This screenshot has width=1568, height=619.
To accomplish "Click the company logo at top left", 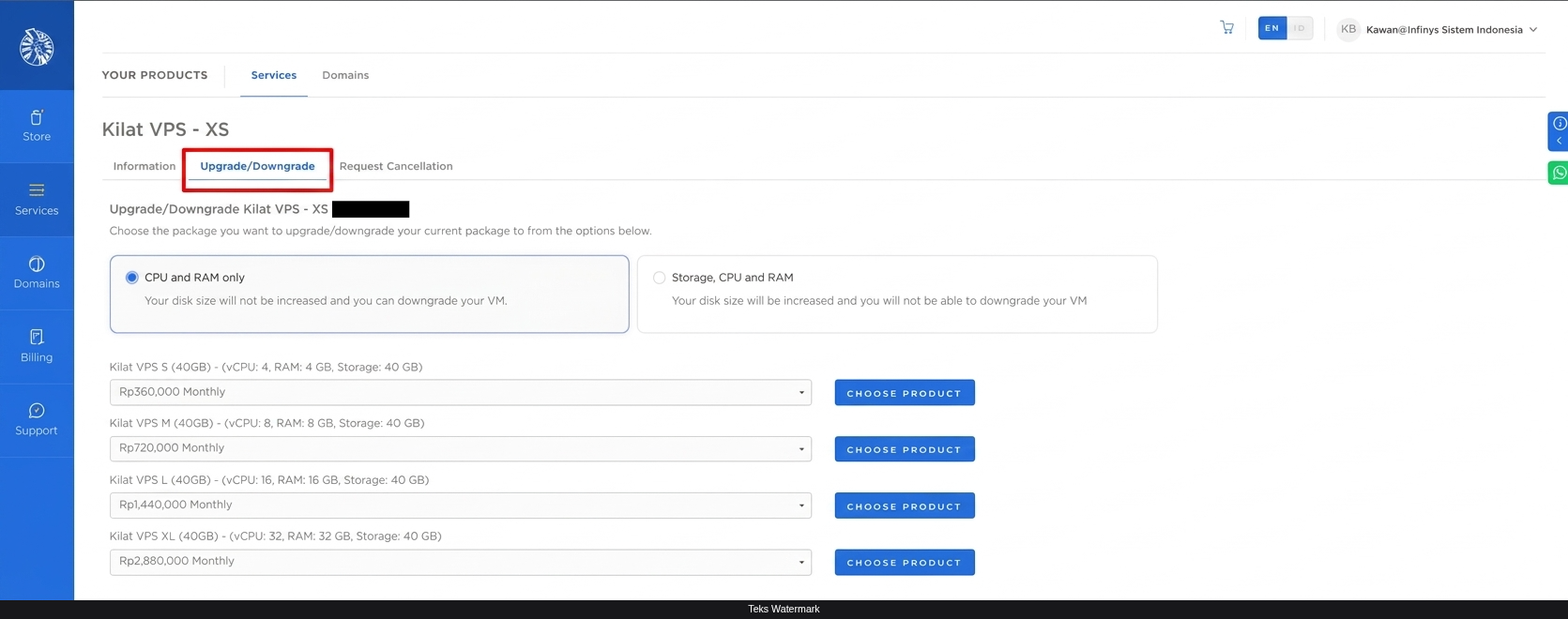I will (x=37, y=47).
